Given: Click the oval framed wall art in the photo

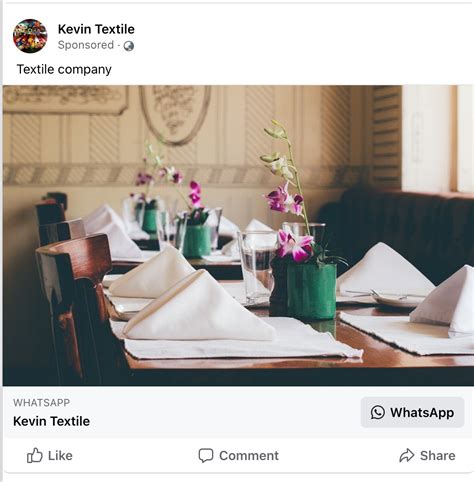Looking at the screenshot, I should [175, 114].
